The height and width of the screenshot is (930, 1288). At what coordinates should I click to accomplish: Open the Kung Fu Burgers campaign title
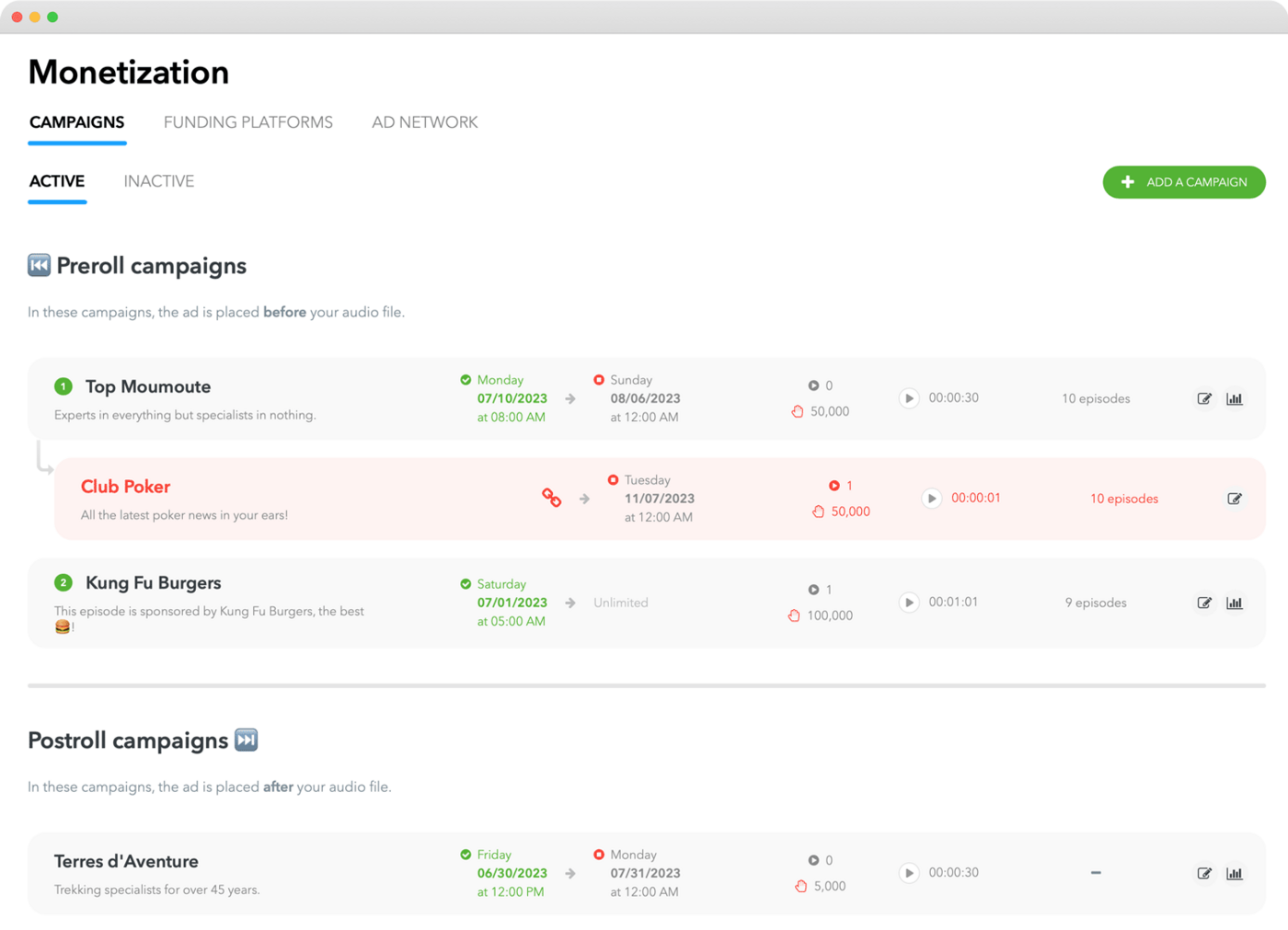[x=153, y=583]
